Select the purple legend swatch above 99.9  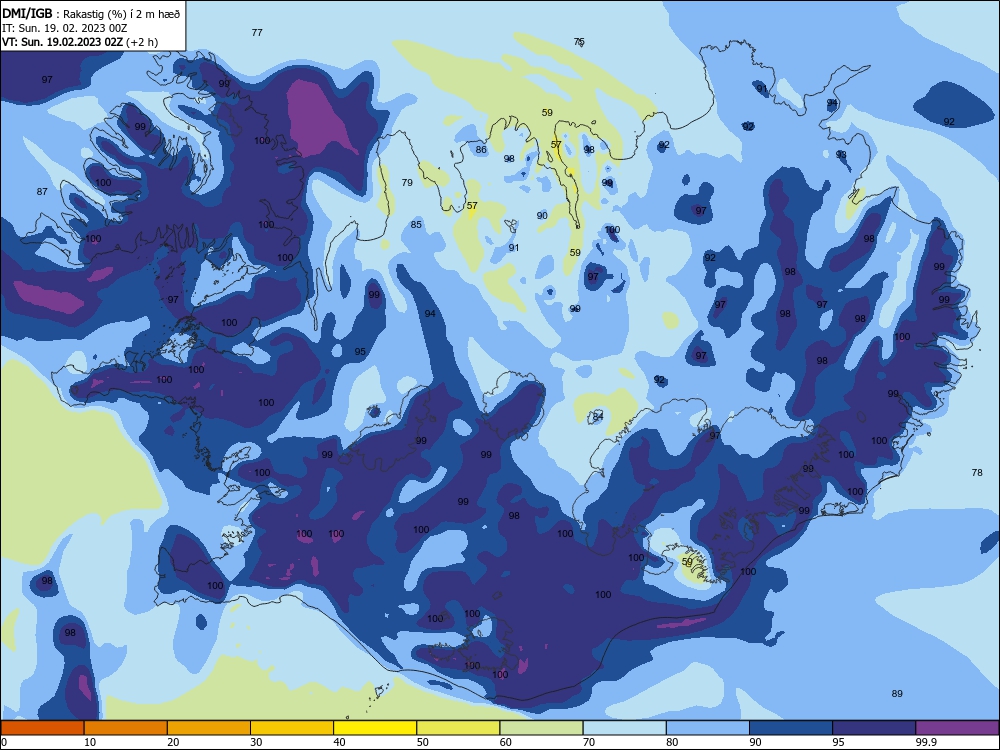pos(958,728)
